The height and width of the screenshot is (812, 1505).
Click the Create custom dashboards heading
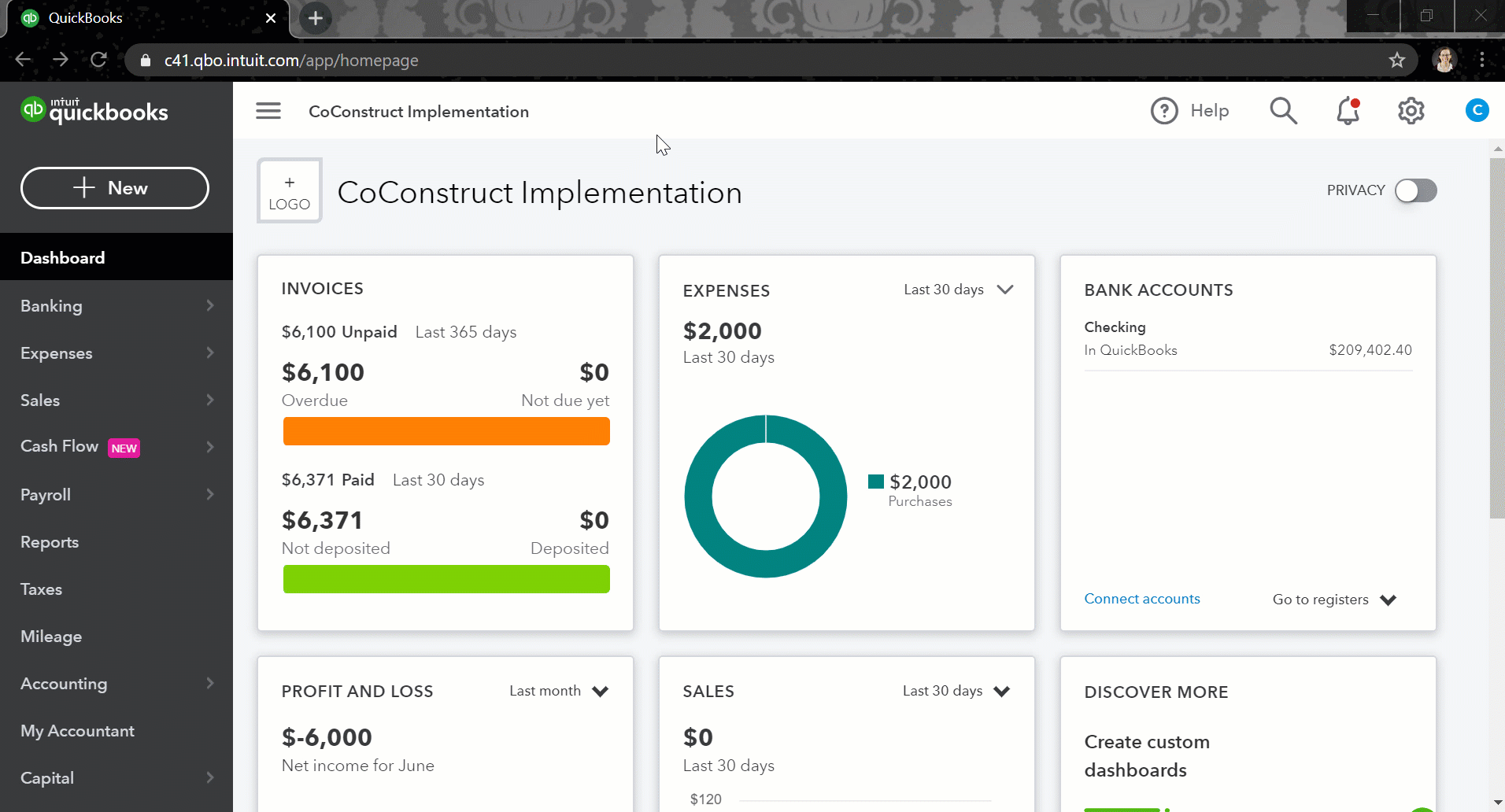pyautogui.click(x=1147, y=756)
